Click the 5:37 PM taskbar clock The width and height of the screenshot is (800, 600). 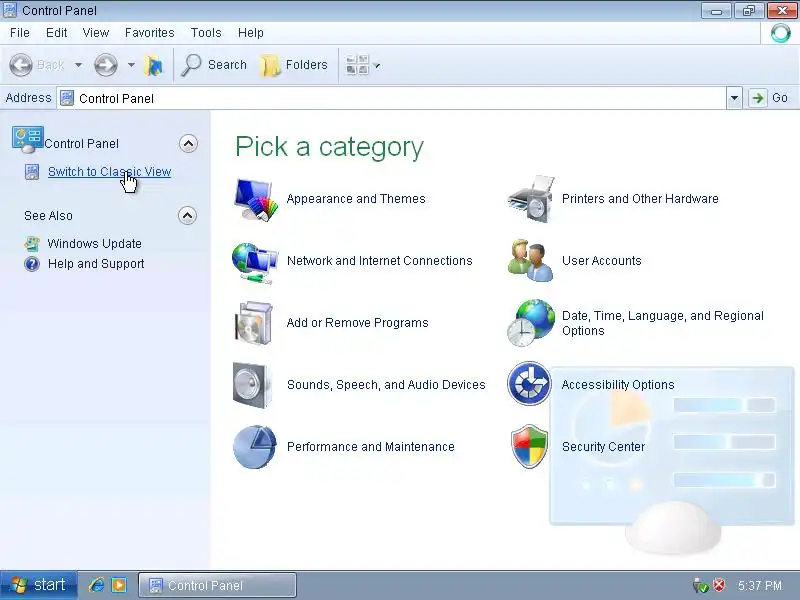point(760,586)
